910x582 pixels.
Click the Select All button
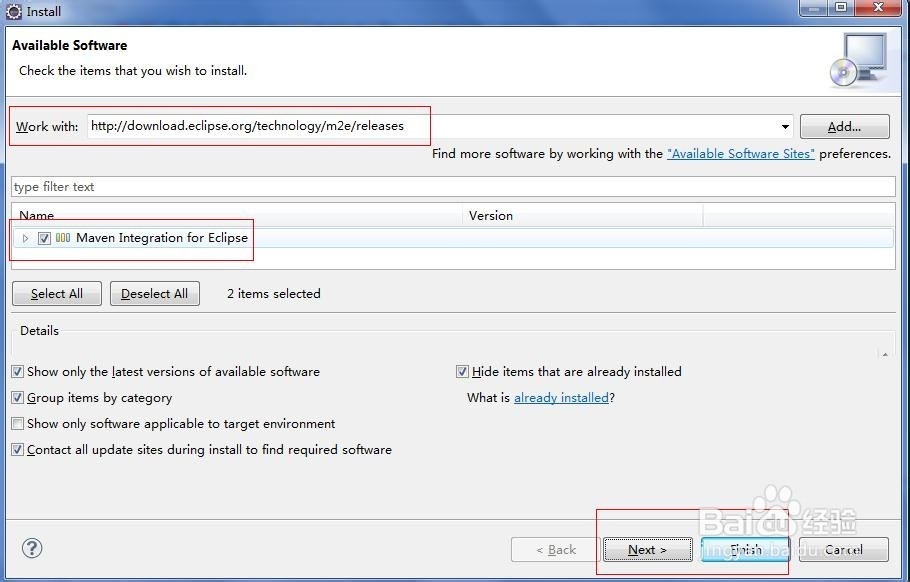point(57,294)
